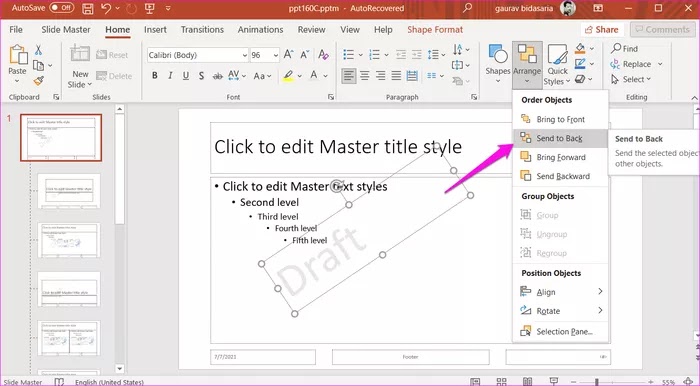The image size is (700, 386).
Task: Expand the Align submenu arrow
Action: (x=600, y=292)
